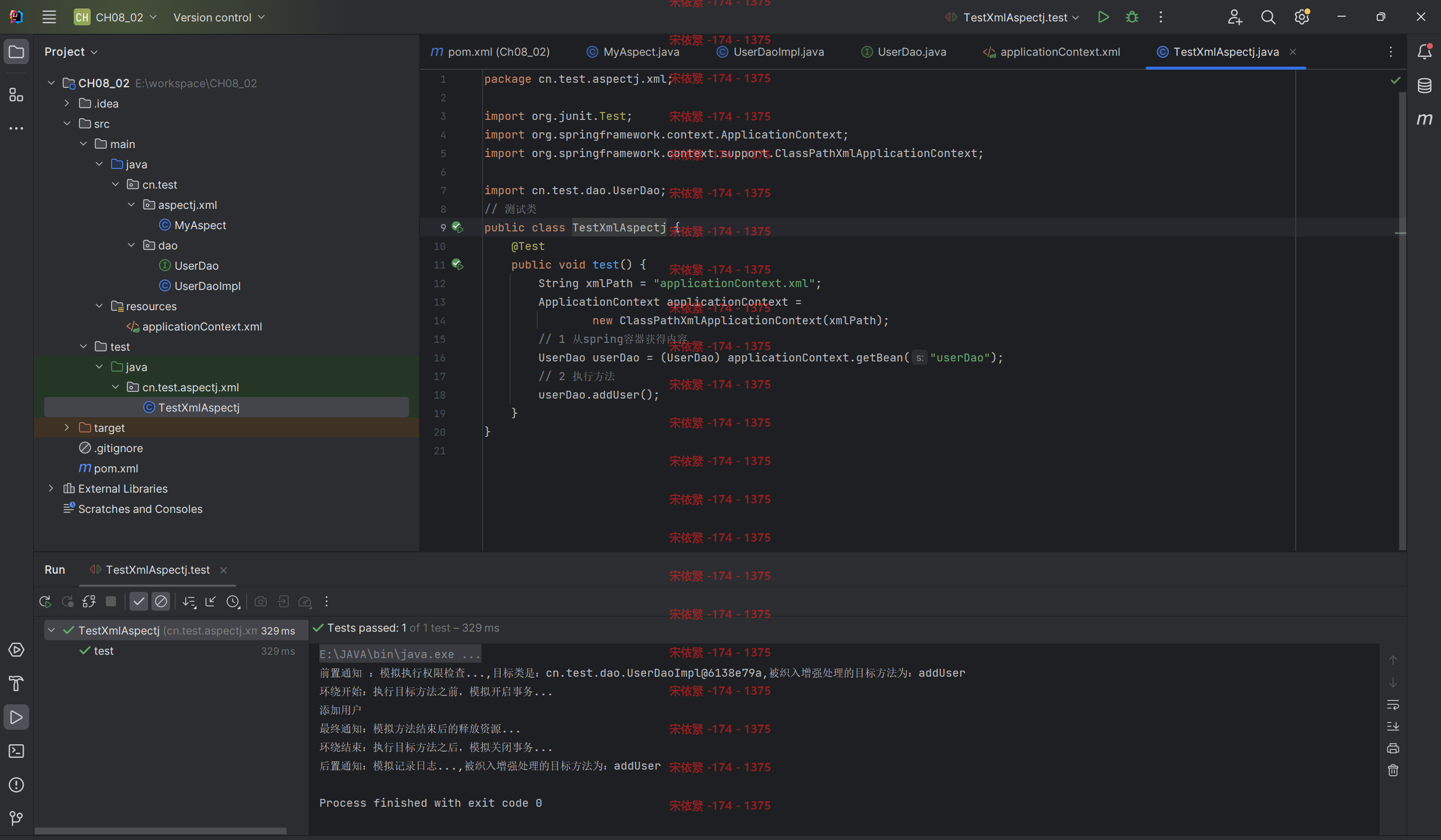Clear console output trash icon
1441x840 pixels.
tap(1393, 770)
